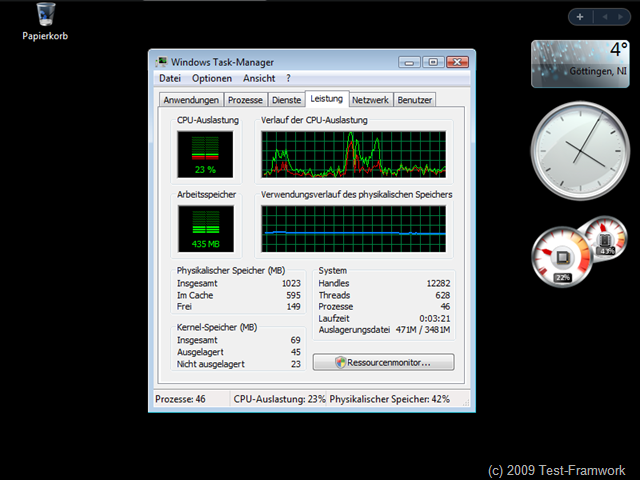640x480 pixels.
Task: Open the Papierkorb recycle bin icon
Action: click(45, 21)
